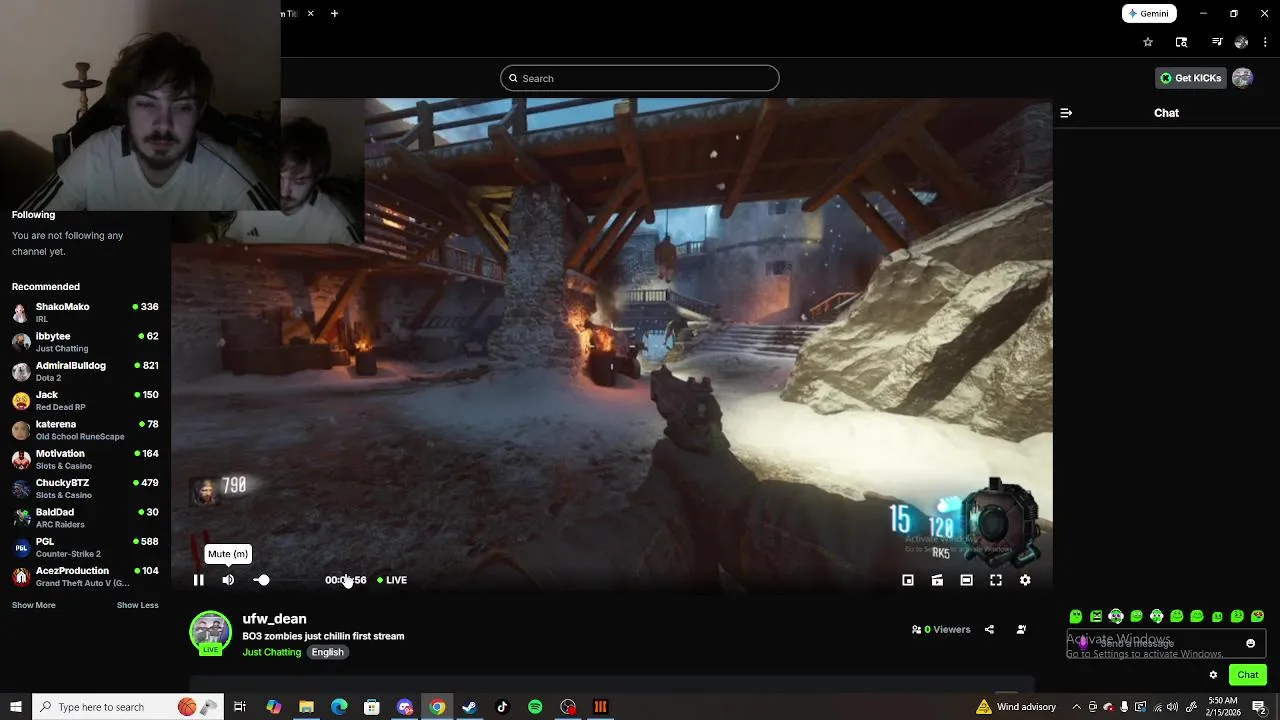
Task: Click the 0 Viewers counter
Action: coord(941,630)
